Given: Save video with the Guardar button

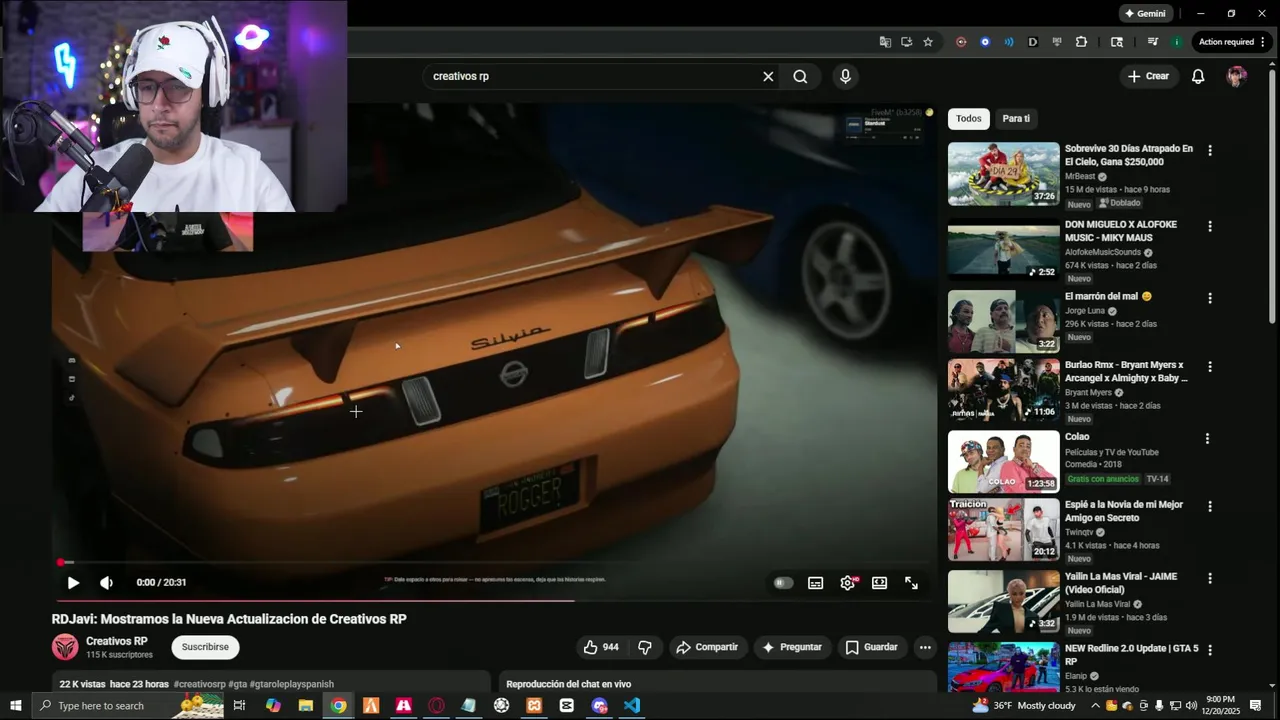Looking at the screenshot, I should tap(871, 647).
